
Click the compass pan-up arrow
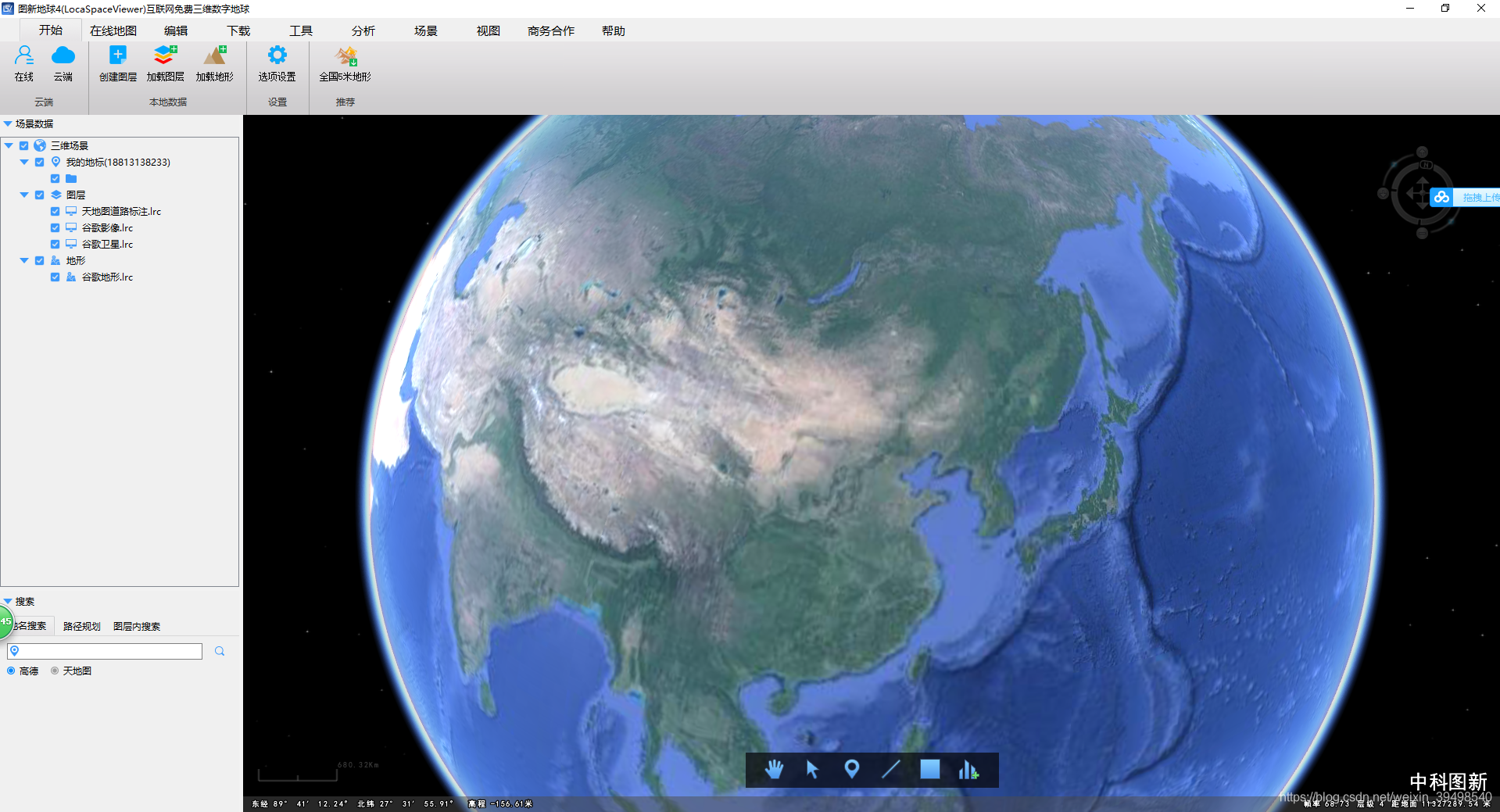1422,181
